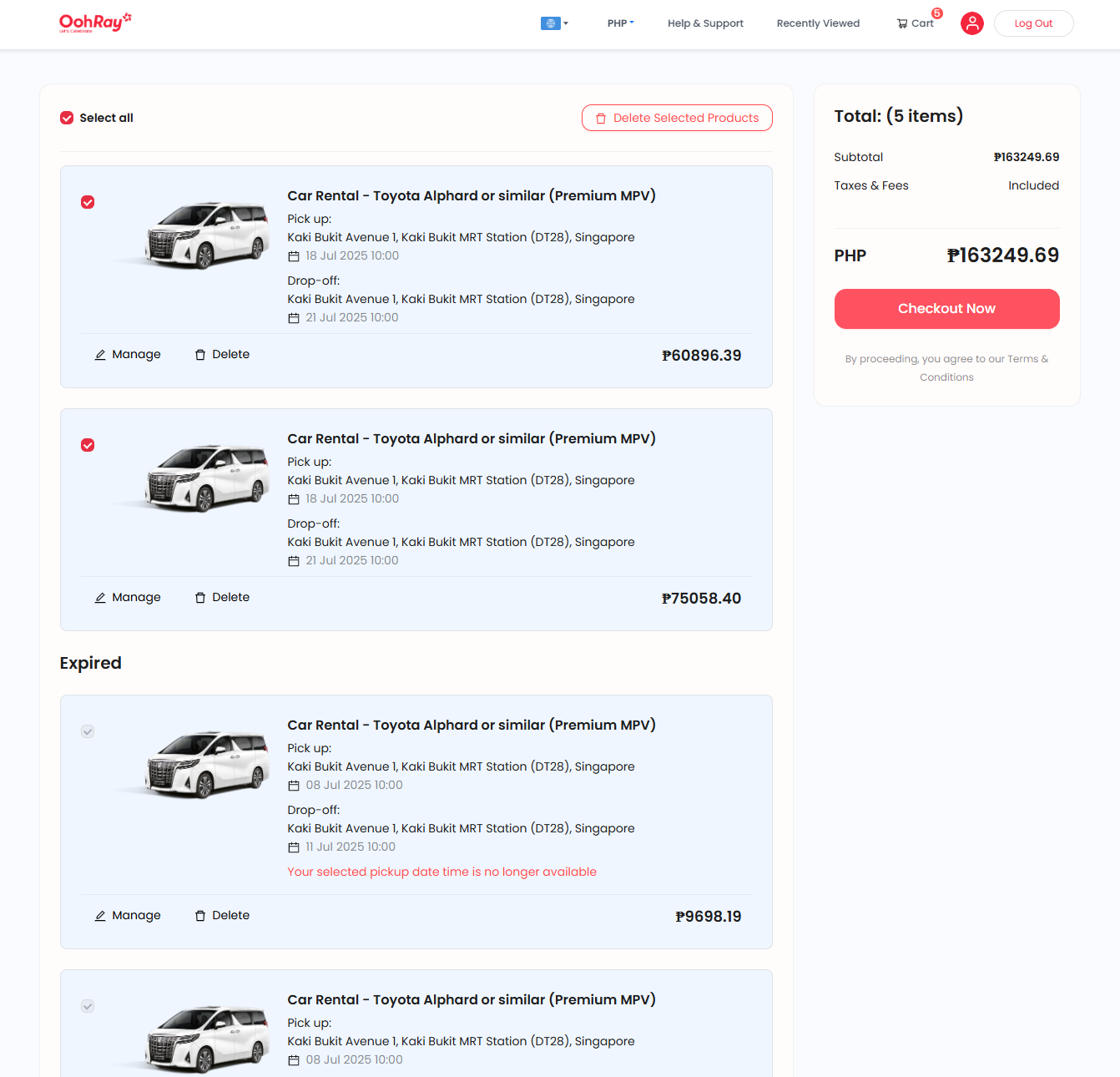This screenshot has width=1120, height=1077.
Task: Expand the flag selector chevron
Action: pyautogui.click(x=566, y=23)
